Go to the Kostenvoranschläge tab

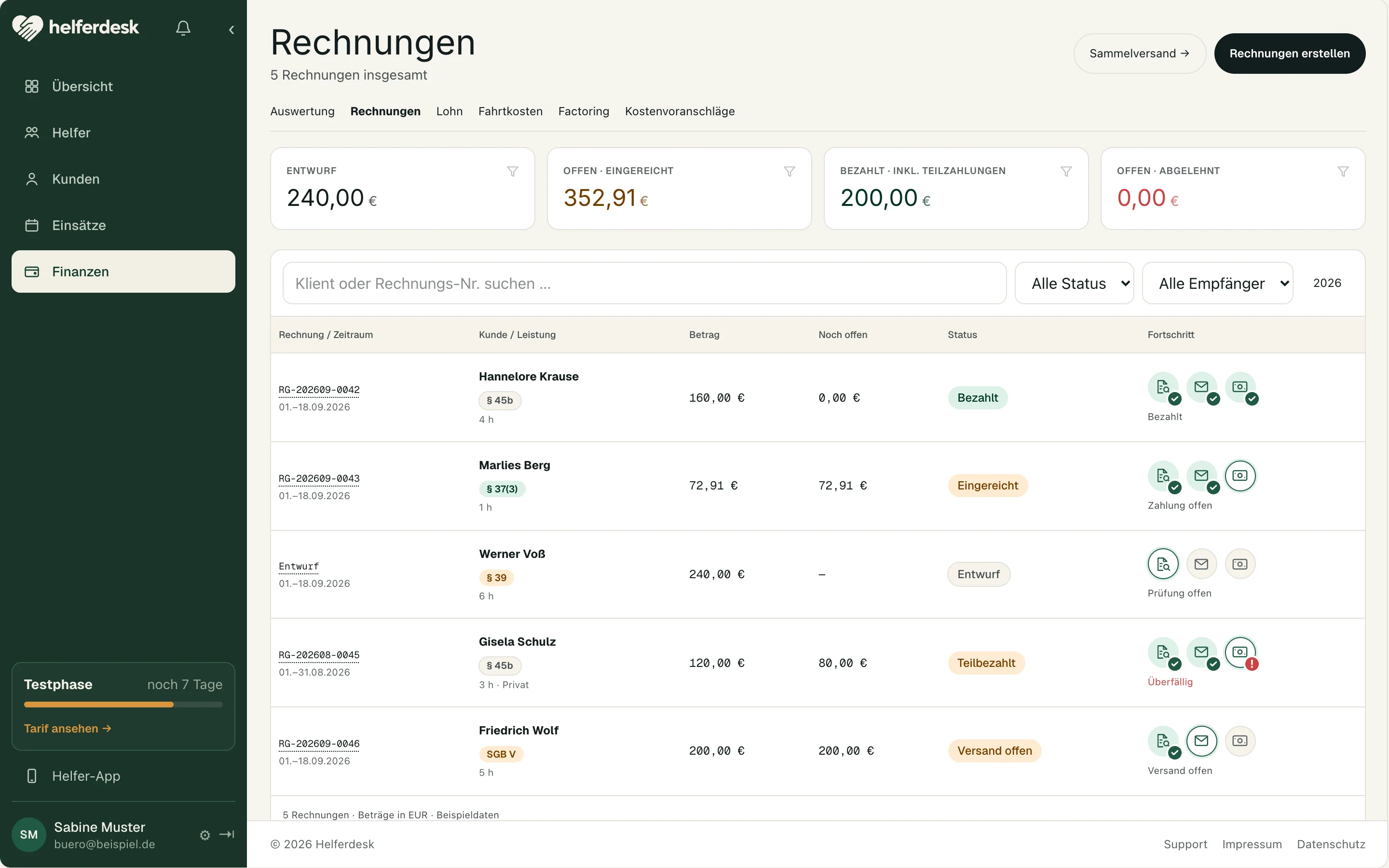tap(680, 111)
